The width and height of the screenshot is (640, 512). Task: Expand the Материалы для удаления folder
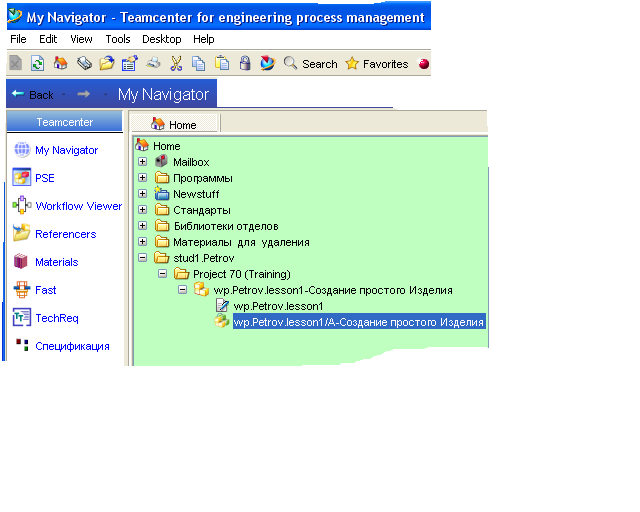[x=142, y=241]
